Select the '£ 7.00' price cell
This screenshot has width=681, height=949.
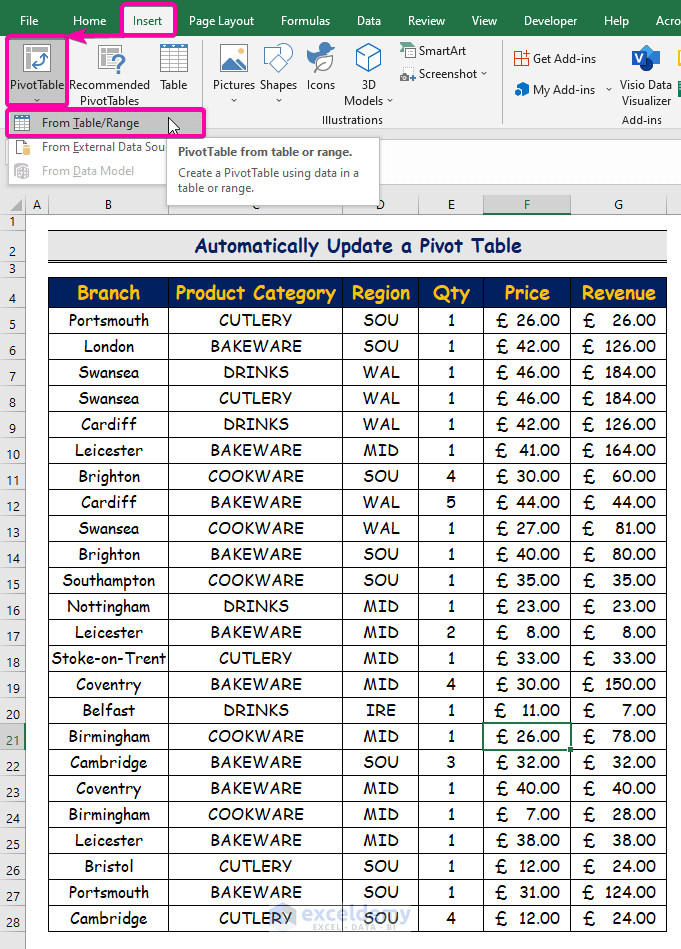point(527,814)
